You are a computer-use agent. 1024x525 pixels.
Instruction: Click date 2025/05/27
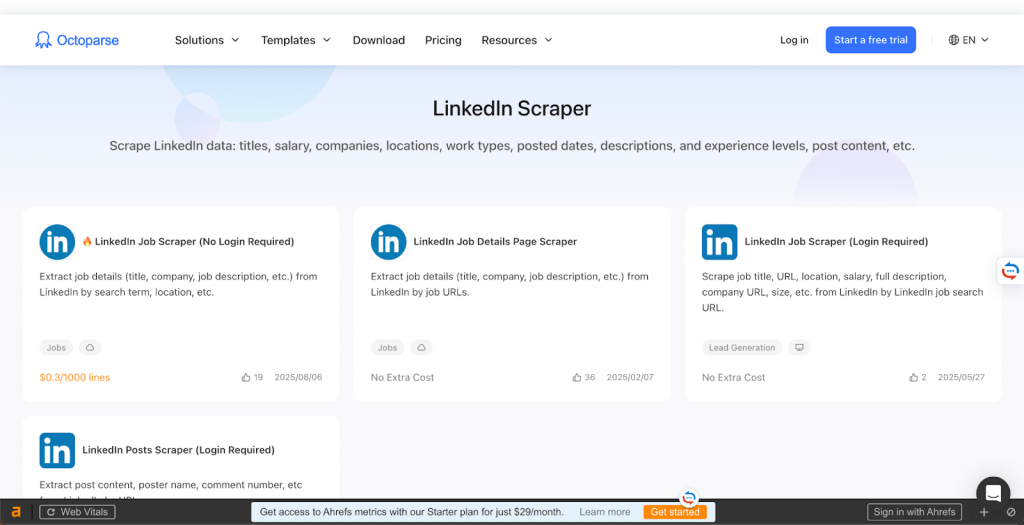961,377
